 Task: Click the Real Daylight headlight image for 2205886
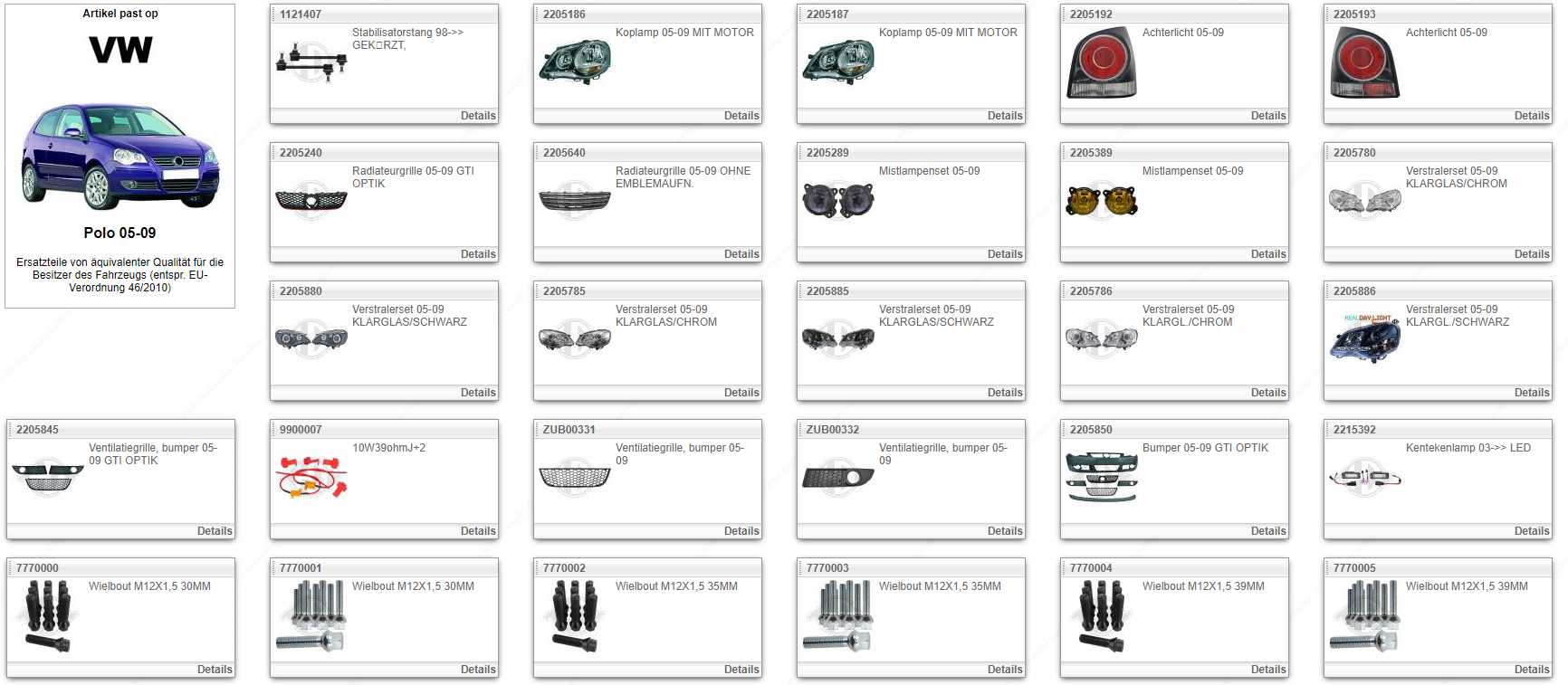click(1364, 338)
